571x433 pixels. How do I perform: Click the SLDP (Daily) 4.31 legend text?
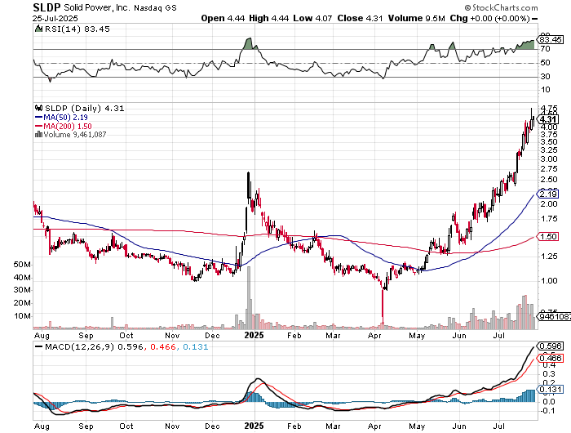(x=84, y=108)
